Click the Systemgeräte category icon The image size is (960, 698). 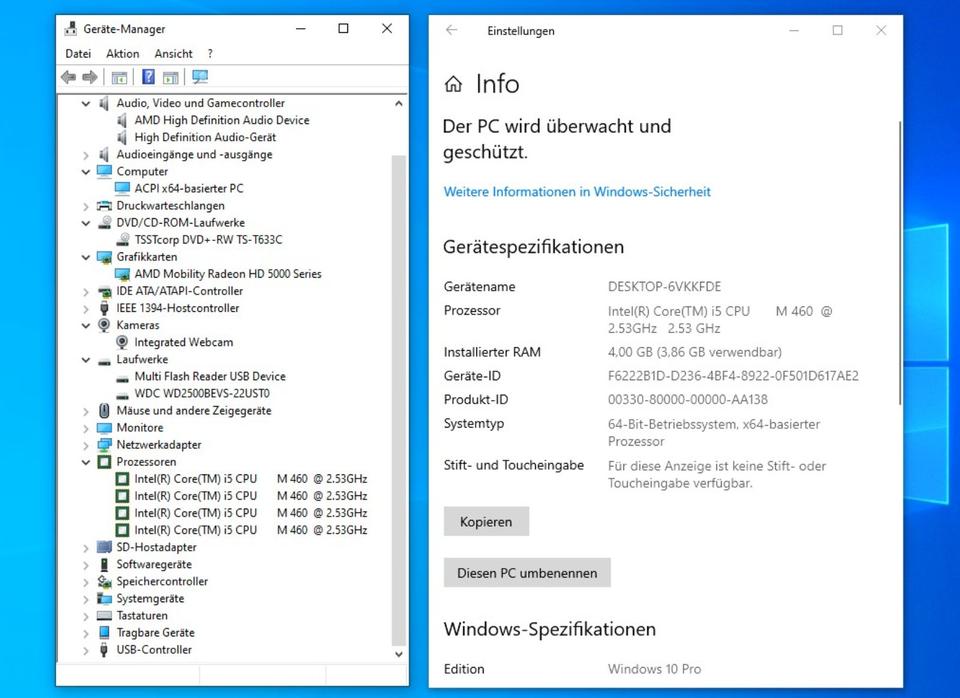tap(105, 599)
